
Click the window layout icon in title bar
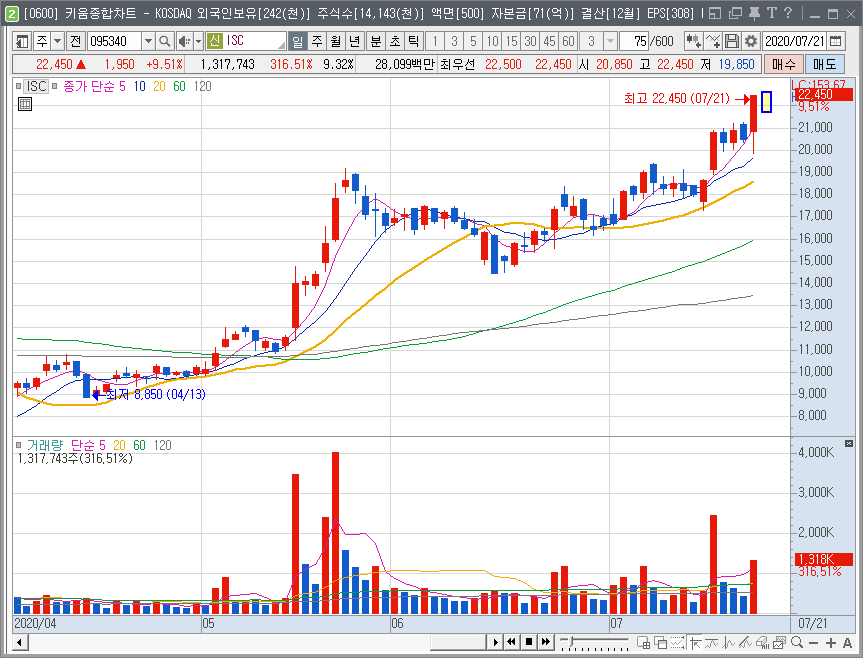point(715,13)
